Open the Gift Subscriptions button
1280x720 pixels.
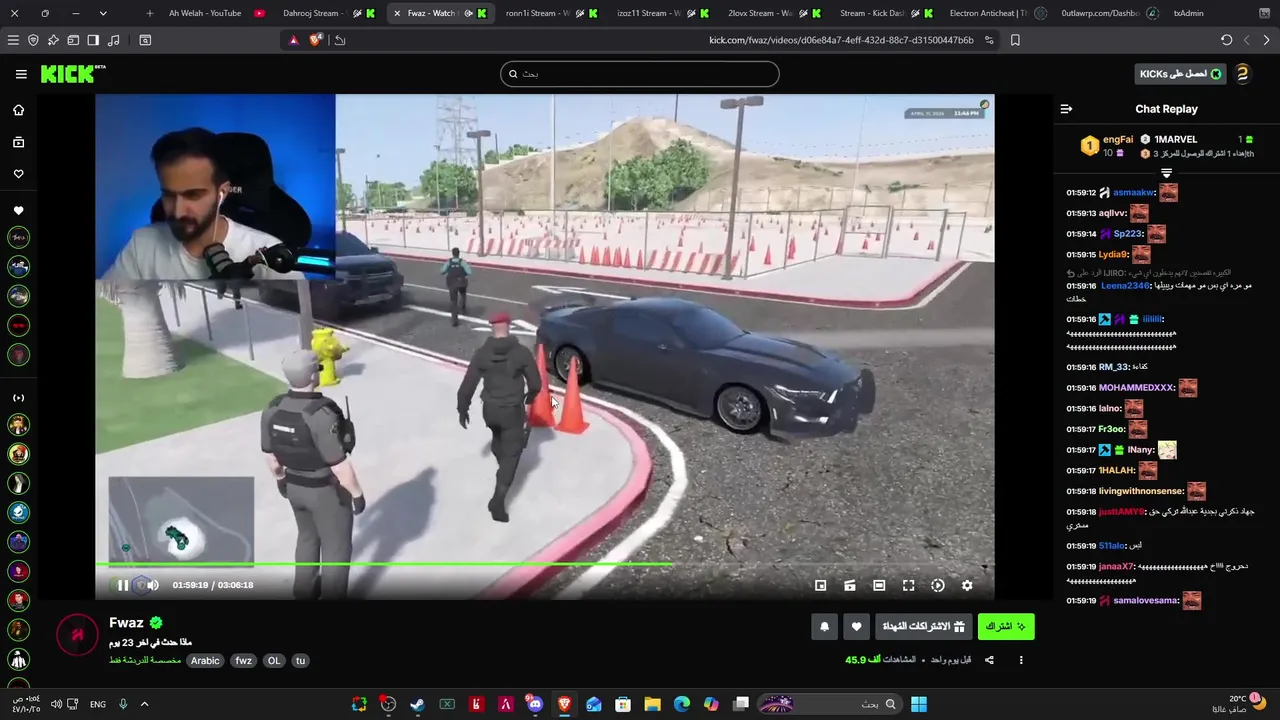coord(924,626)
